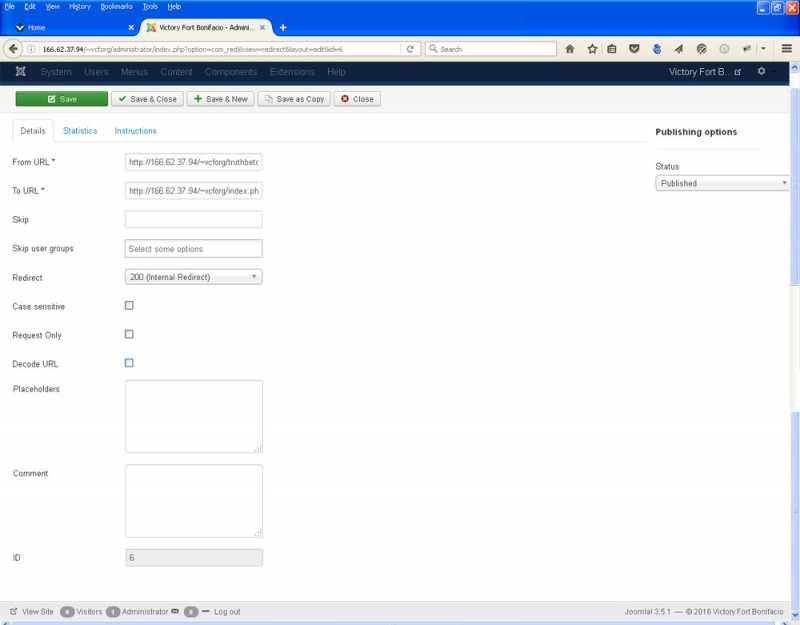Viewport: 800px width, 625px height.
Task: Open the settings gear menu in admin bar
Action: pos(761,71)
